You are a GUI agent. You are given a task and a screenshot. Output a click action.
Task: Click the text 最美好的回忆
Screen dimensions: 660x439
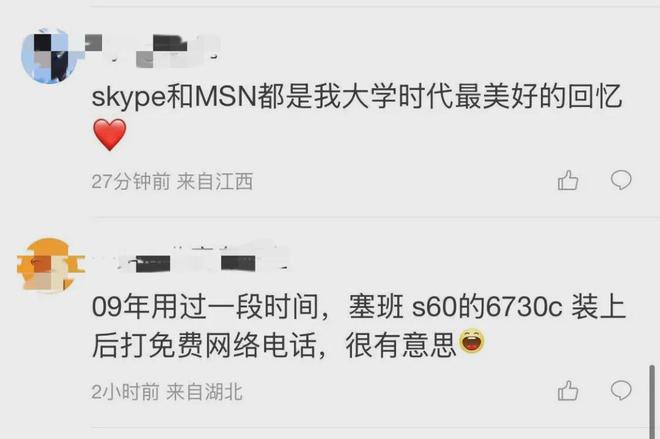[x=538, y=96]
